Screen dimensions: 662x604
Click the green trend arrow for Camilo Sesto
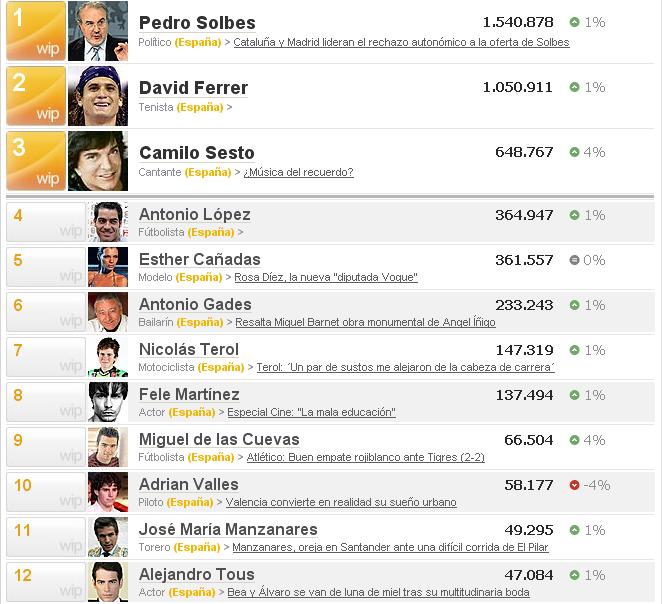tap(574, 152)
